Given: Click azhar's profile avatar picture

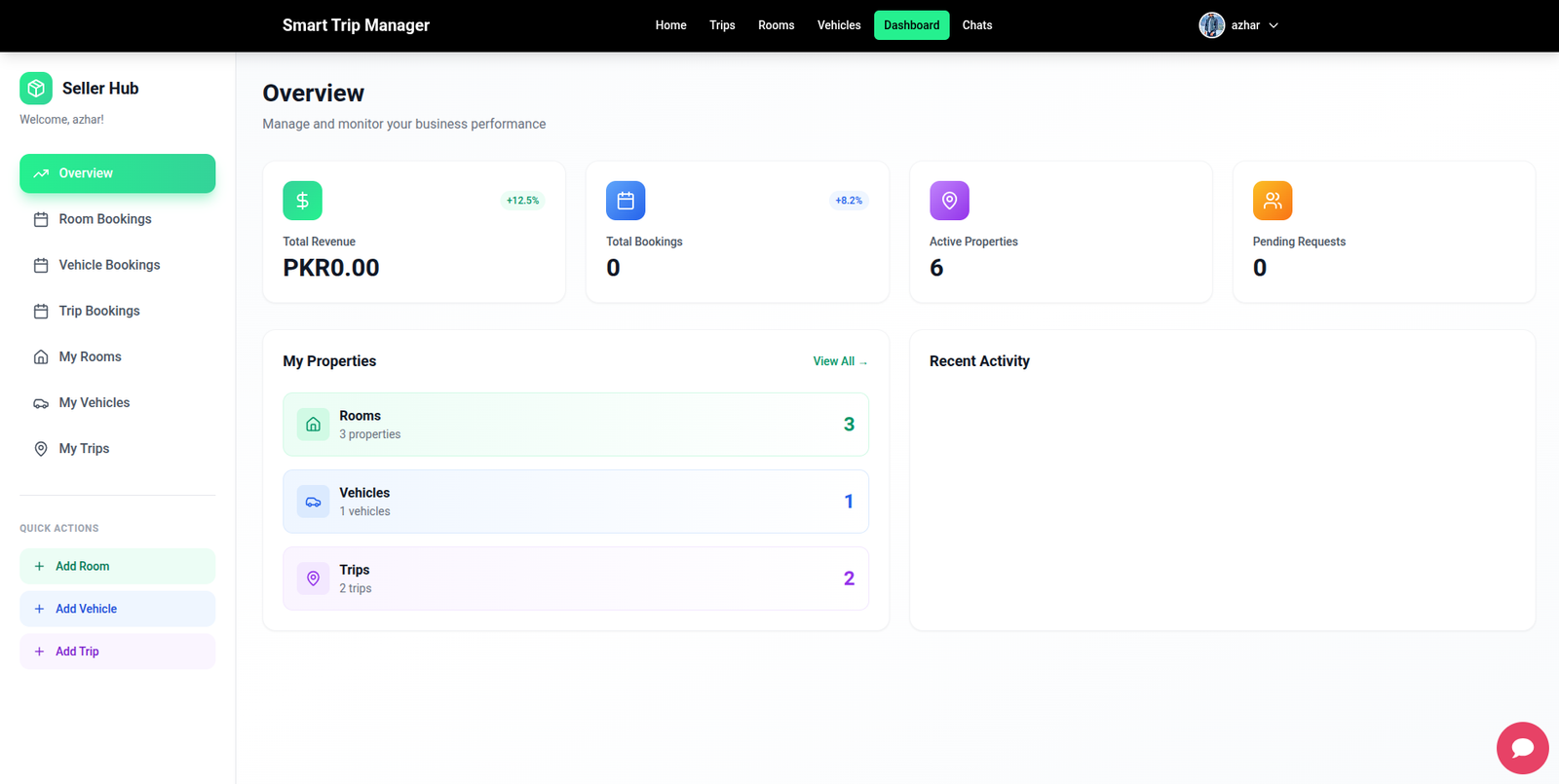Looking at the screenshot, I should 1211,25.
